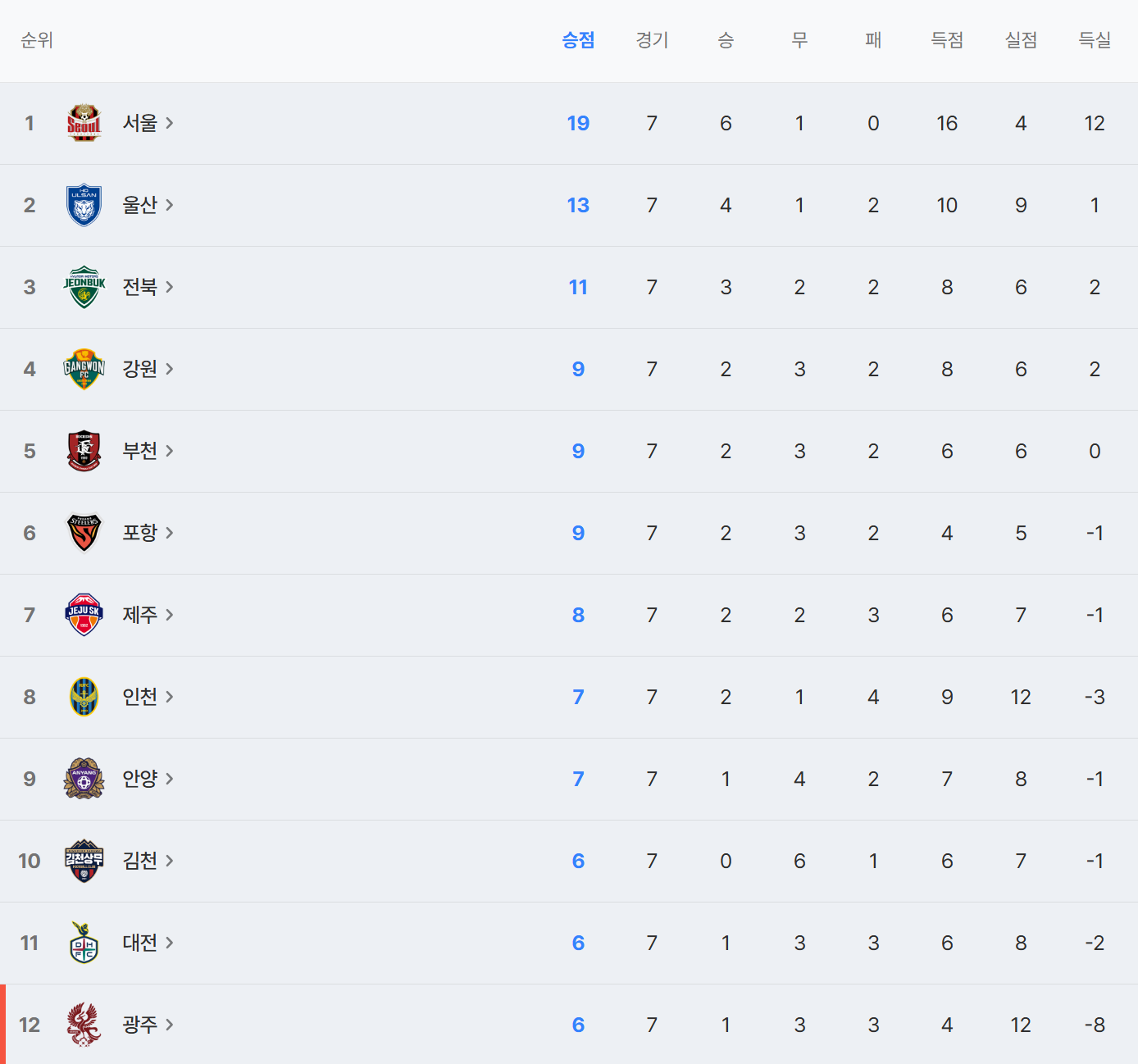Expand the chevron next to 대전
This screenshot has width=1138, height=1064.
pos(170,943)
